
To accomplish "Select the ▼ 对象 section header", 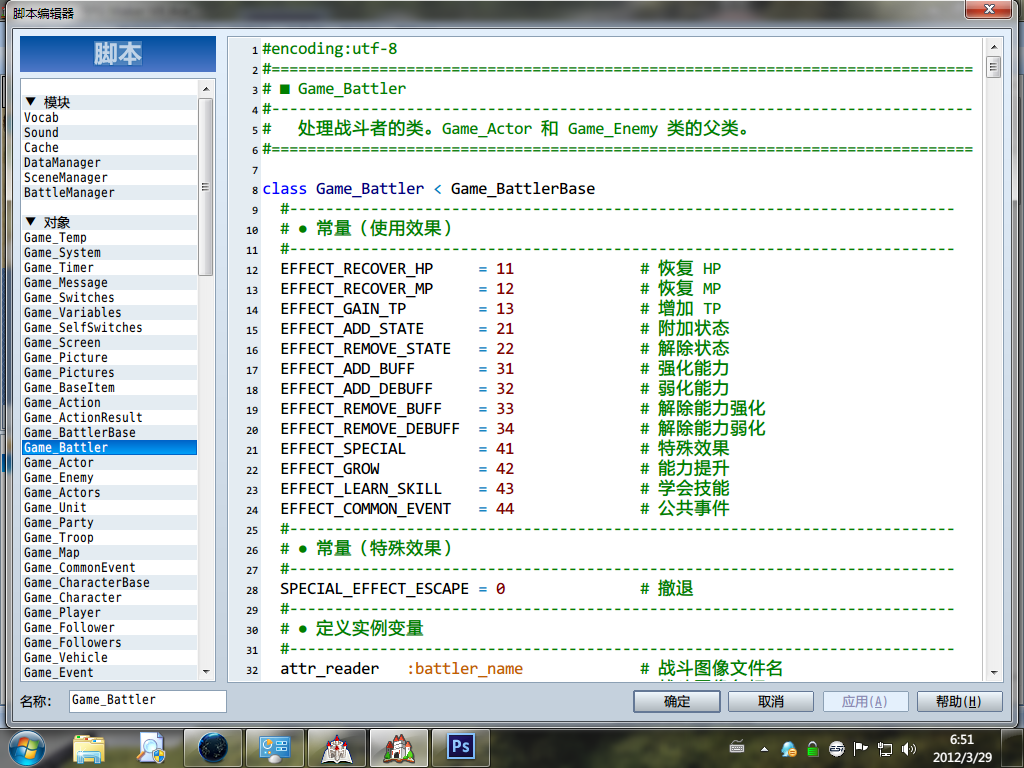I will (x=109, y=223).
